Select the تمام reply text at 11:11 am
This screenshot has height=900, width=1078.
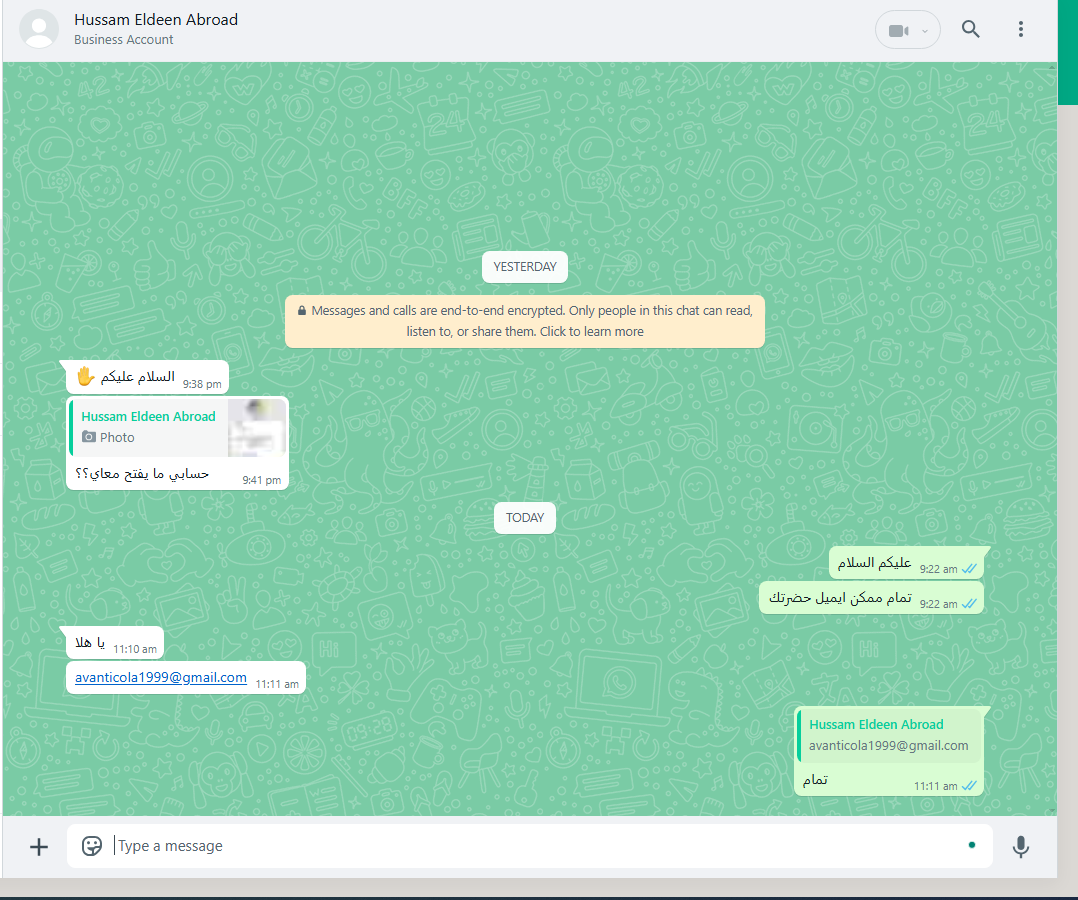click(x=815, y=780)
